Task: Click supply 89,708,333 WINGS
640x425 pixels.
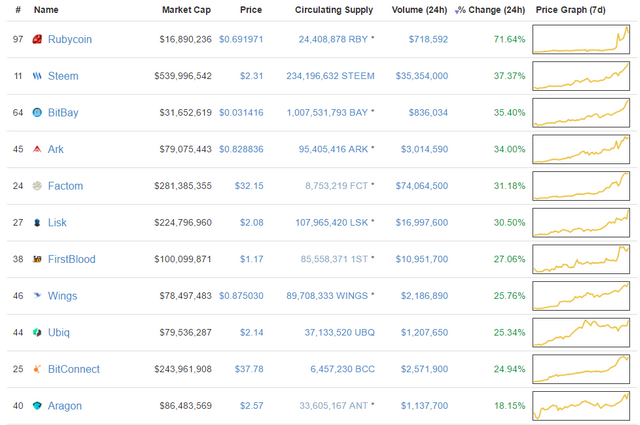Action: 327,296
